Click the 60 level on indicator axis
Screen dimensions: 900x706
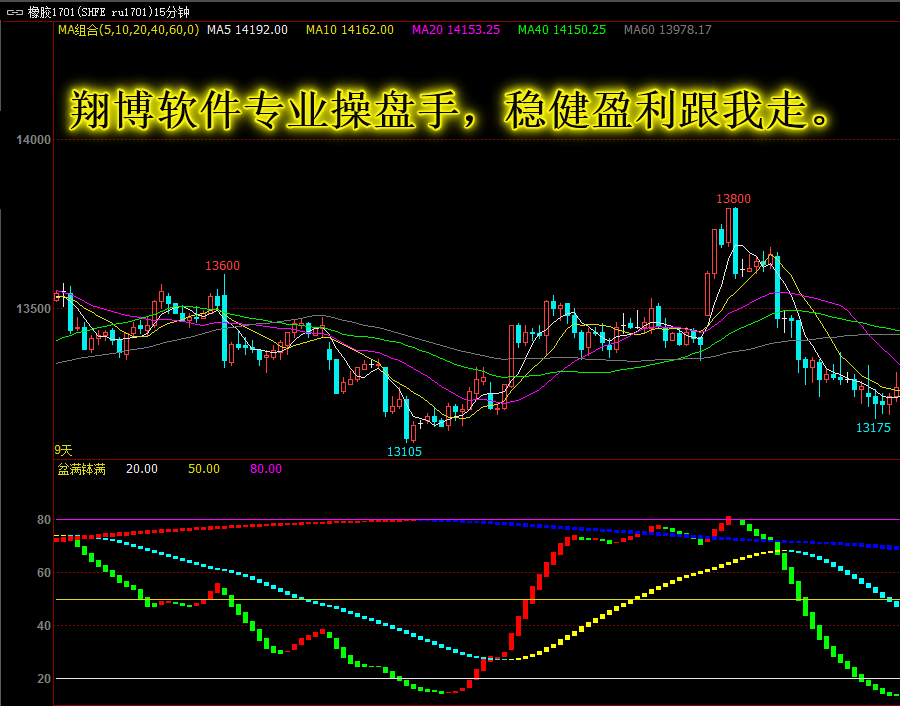click(x=44, y=573)
